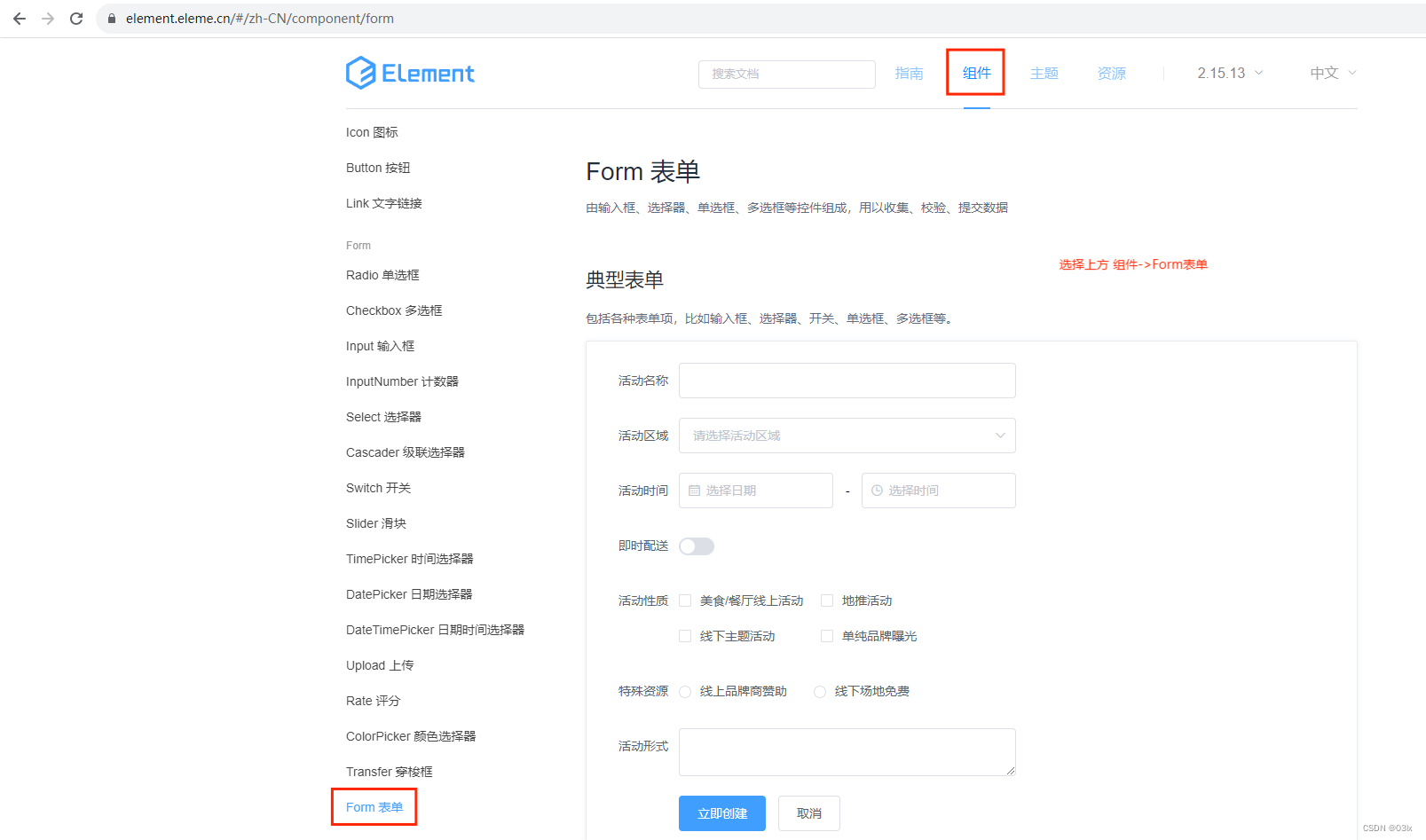Open the 中文 language dropdown

tap(1330, 73)
